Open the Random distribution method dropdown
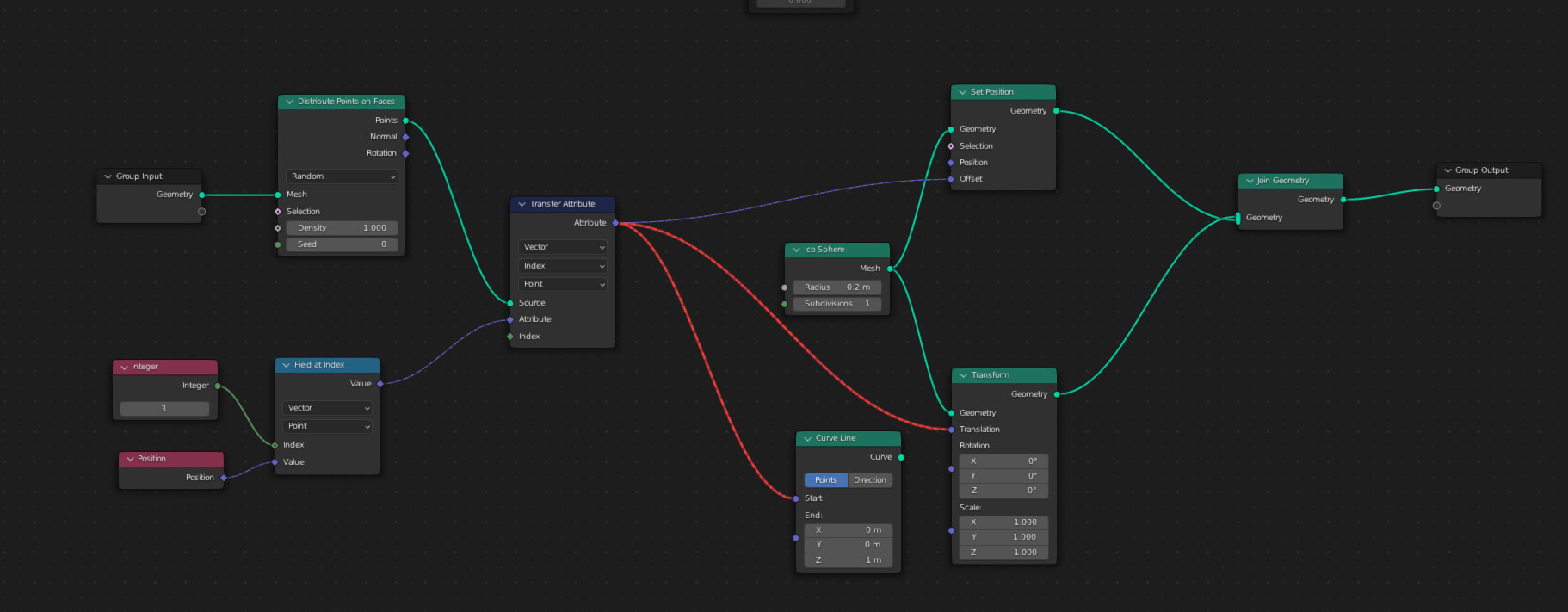This screenshot has width=1568, height=612. [x=342, y=176]
